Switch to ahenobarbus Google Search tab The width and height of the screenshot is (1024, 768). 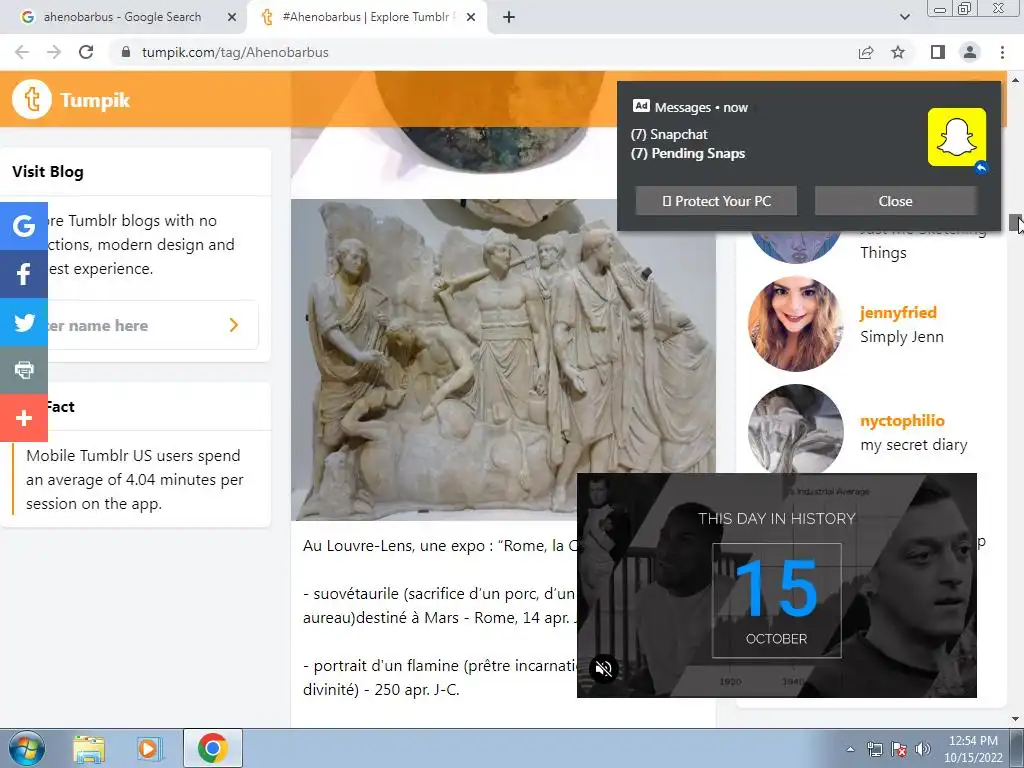(x=123, y=18)
